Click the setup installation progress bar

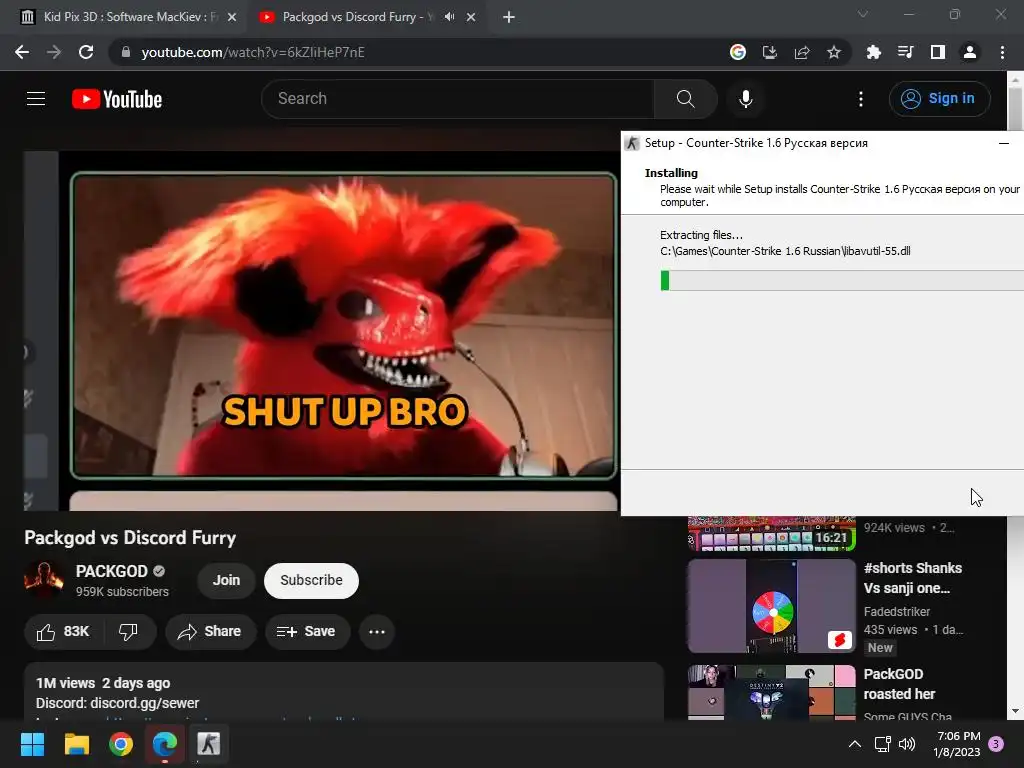(x=842, y=281)
